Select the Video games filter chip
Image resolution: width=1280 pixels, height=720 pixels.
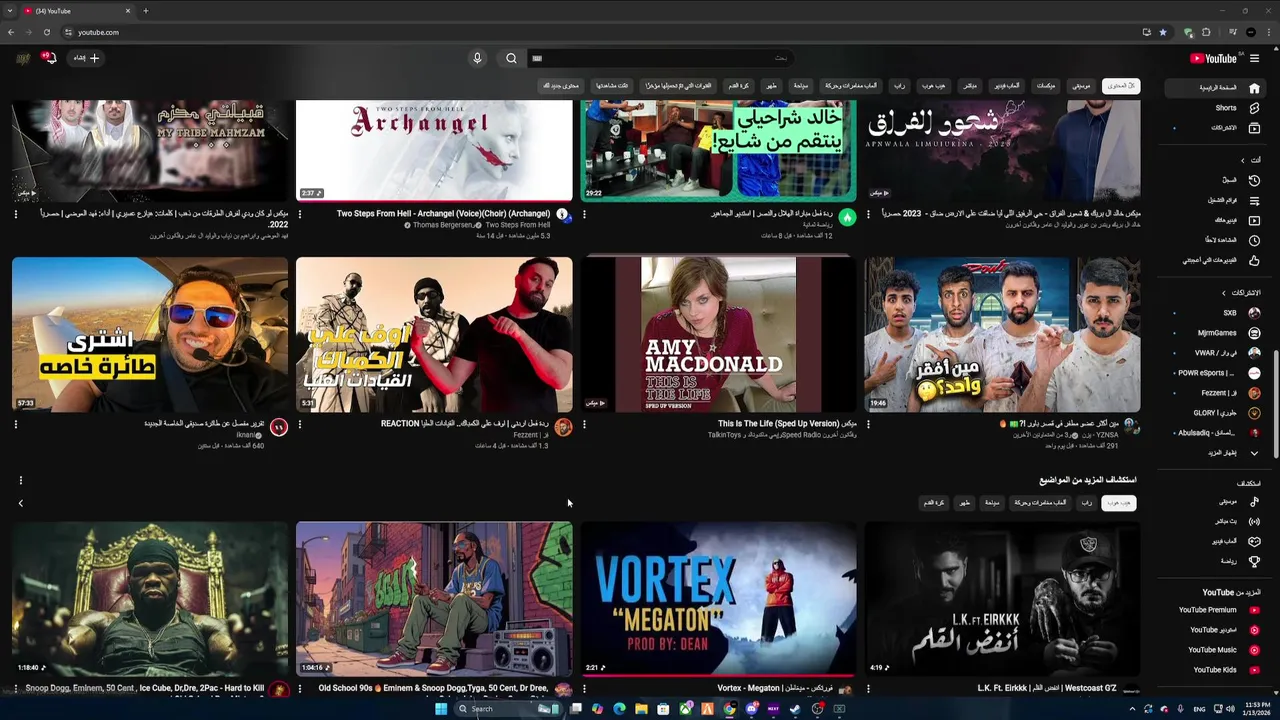click(1007, 86)
